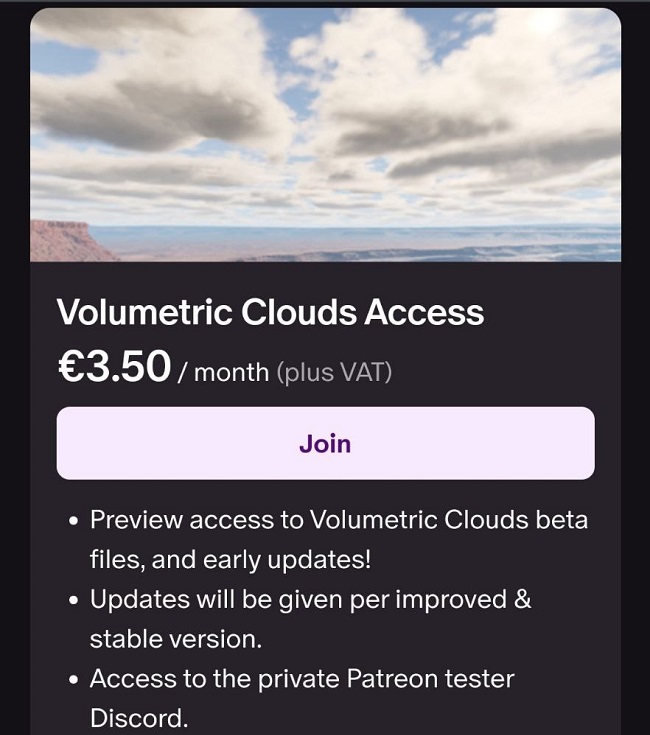Click the "files, and early updates!" text
This screenshot has width=650, height=735.
(x=230, y=559)
